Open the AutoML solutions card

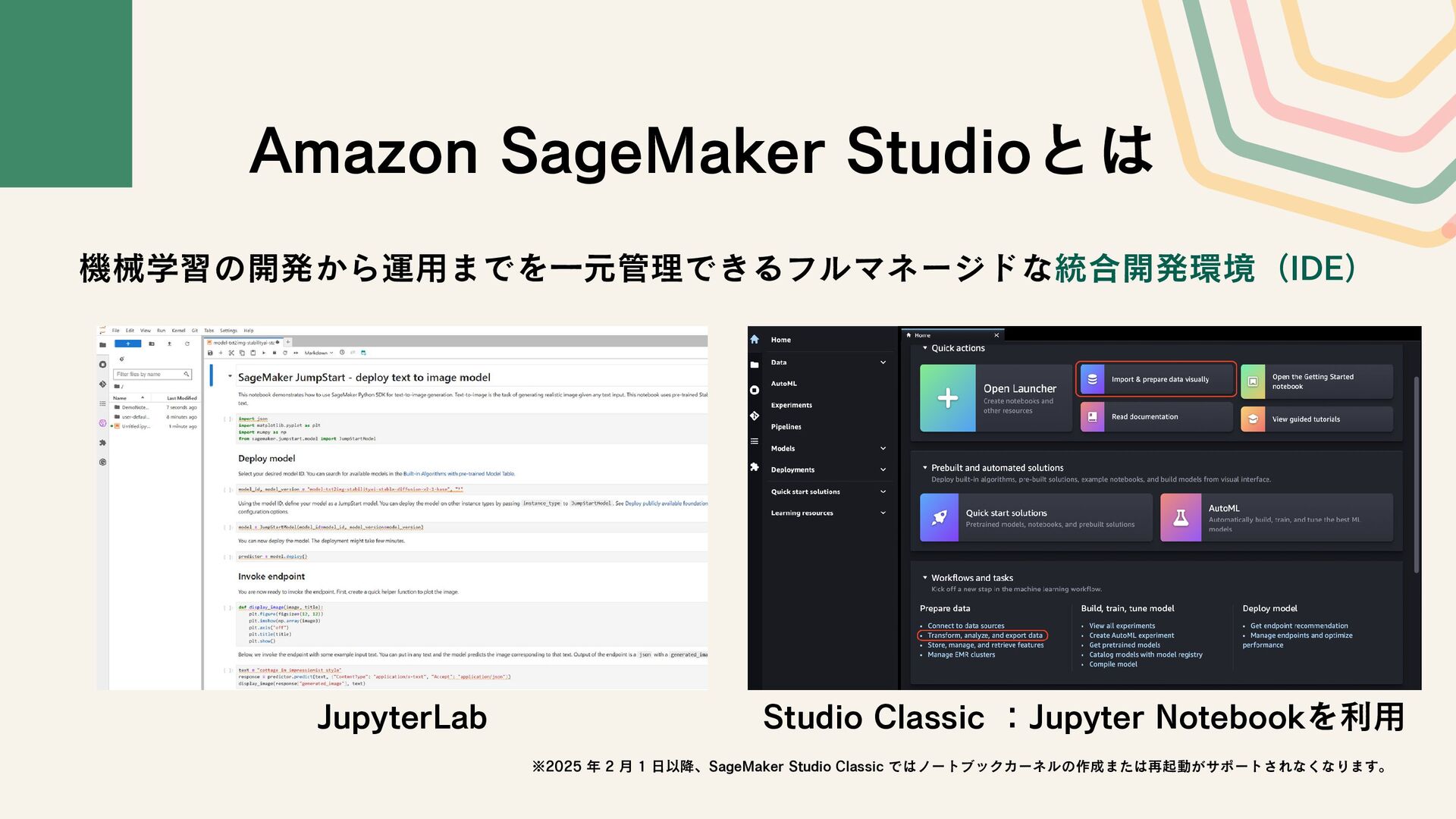click(x=1276, y=517)
